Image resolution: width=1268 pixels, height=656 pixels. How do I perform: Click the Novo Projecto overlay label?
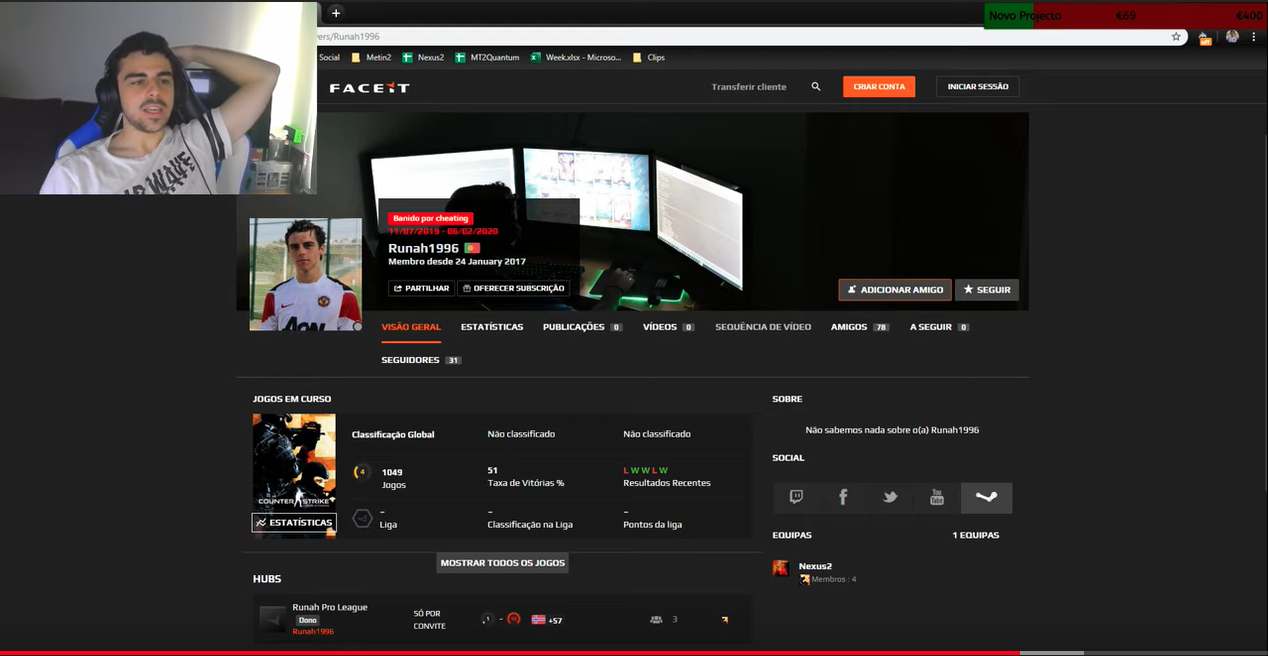point(1025,16)
